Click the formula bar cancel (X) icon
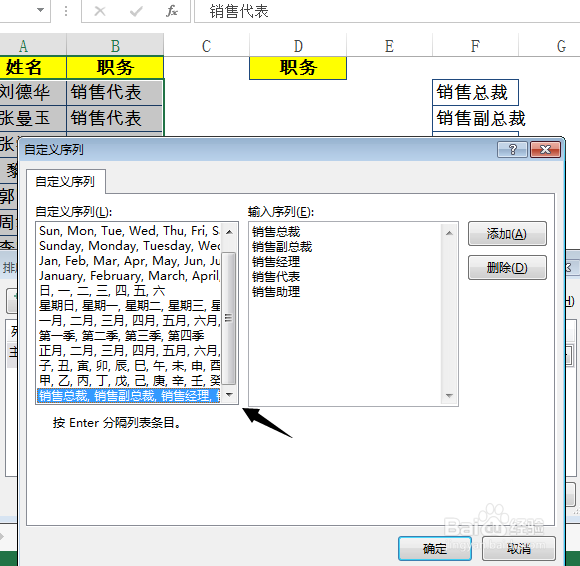This screenshot has height=566, width=580. 100,11
